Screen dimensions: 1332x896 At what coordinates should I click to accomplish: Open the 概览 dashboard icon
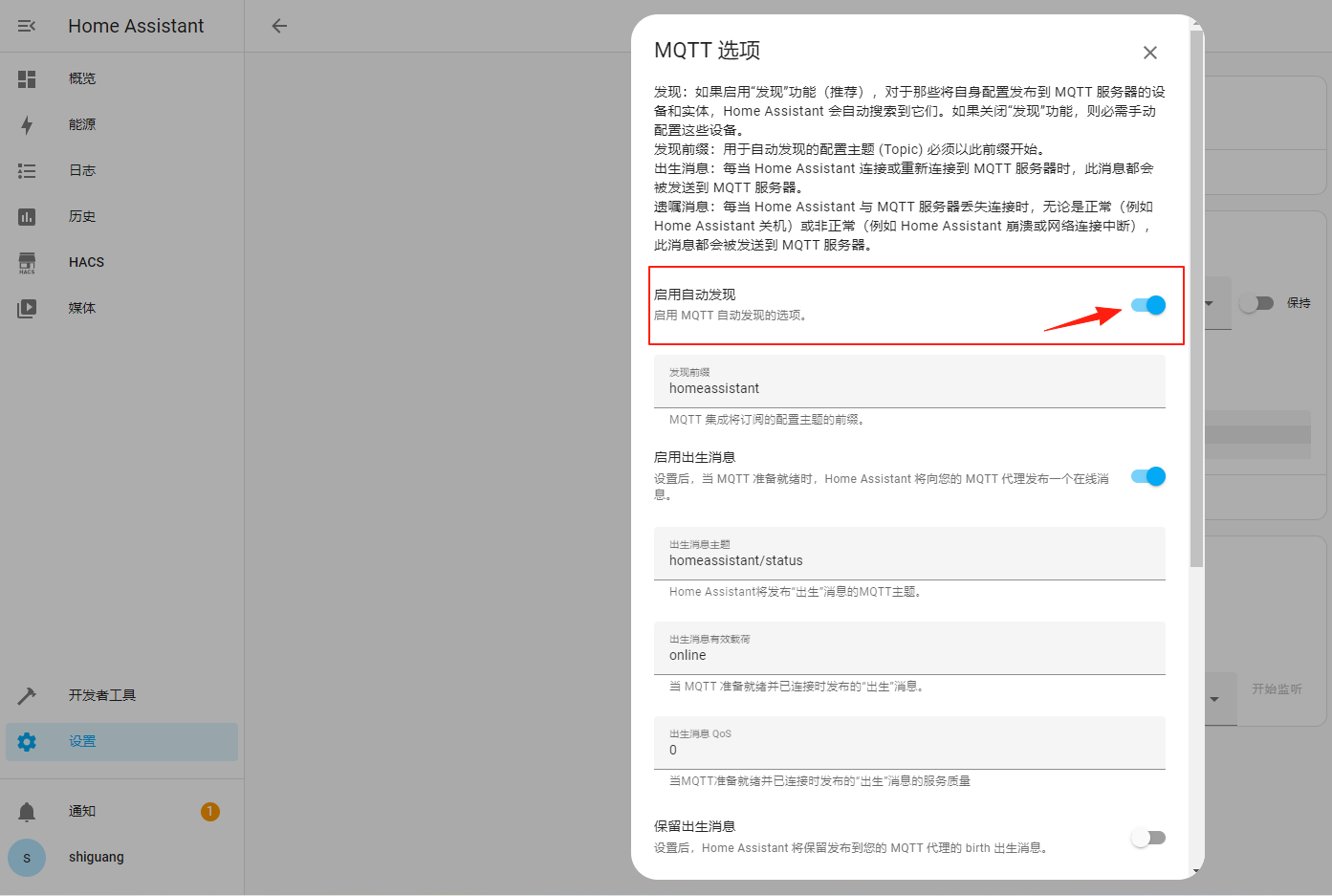pyautogui.click(x=27, y=78)
